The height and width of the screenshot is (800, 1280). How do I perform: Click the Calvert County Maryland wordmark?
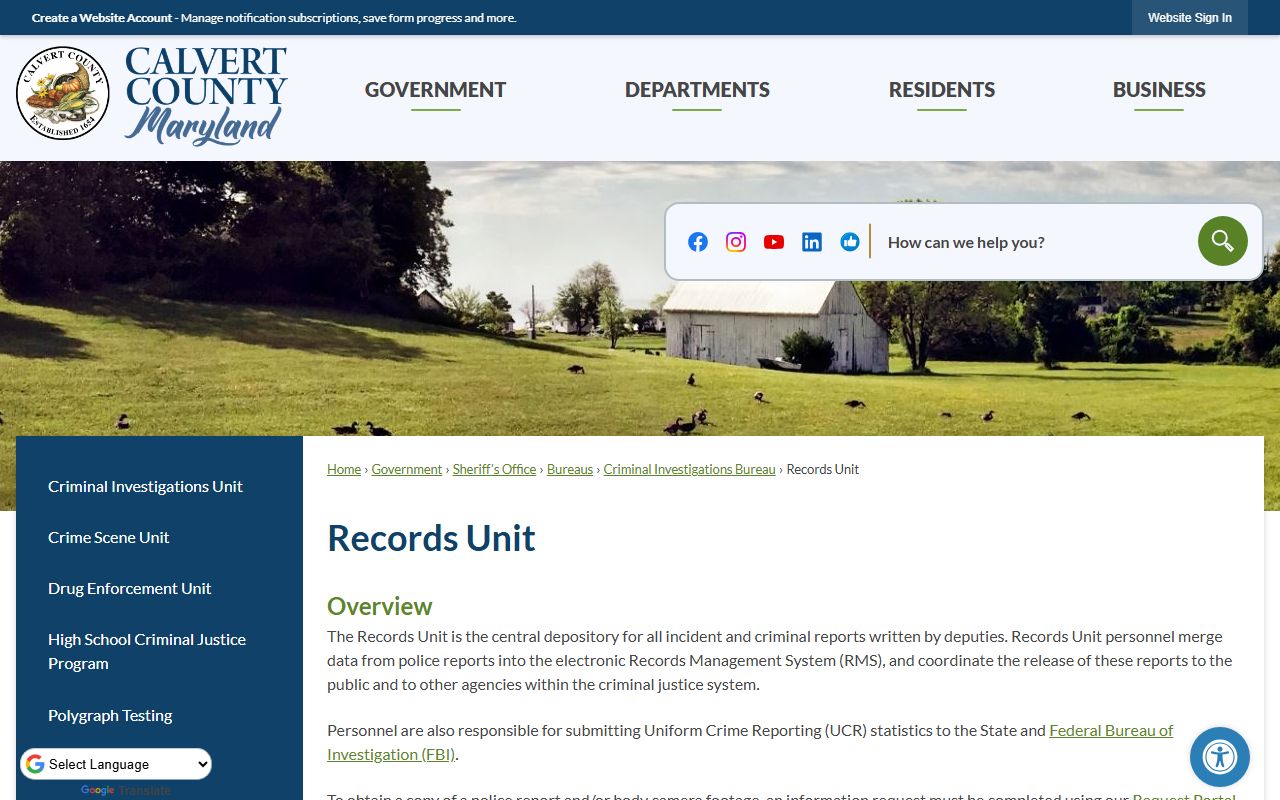206,96
